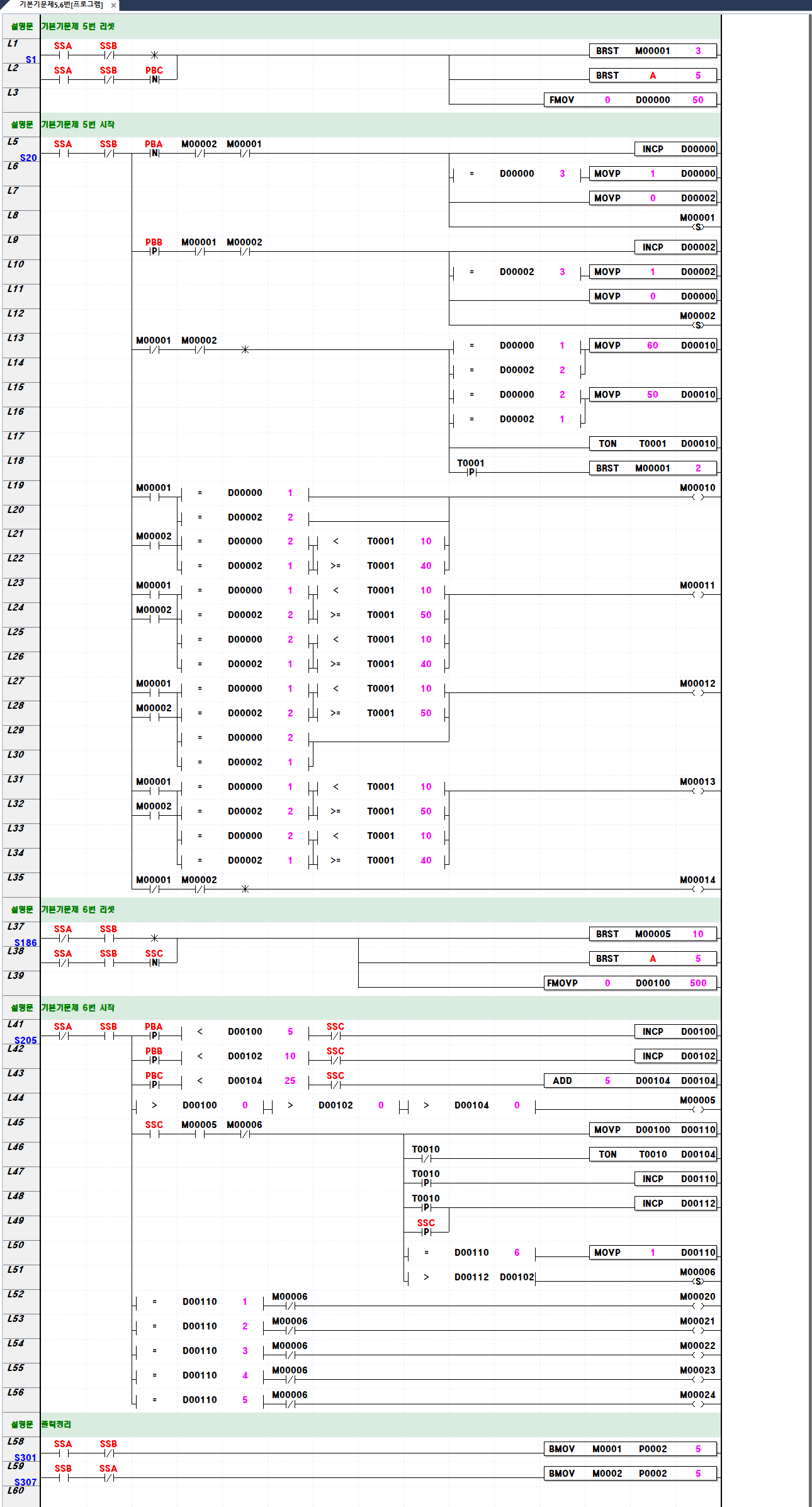Select step label S307
The height and width of the screenshot is (1507, 812).
click(26, 1482)
